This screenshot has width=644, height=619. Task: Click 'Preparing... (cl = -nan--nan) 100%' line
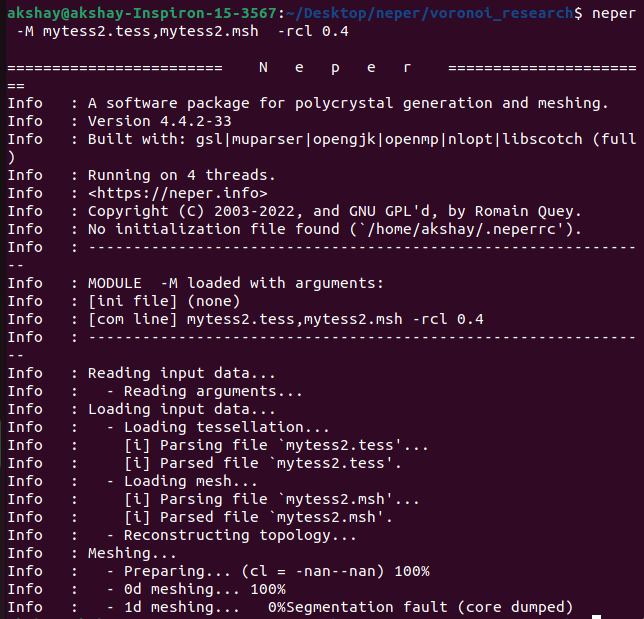[268, 572]
